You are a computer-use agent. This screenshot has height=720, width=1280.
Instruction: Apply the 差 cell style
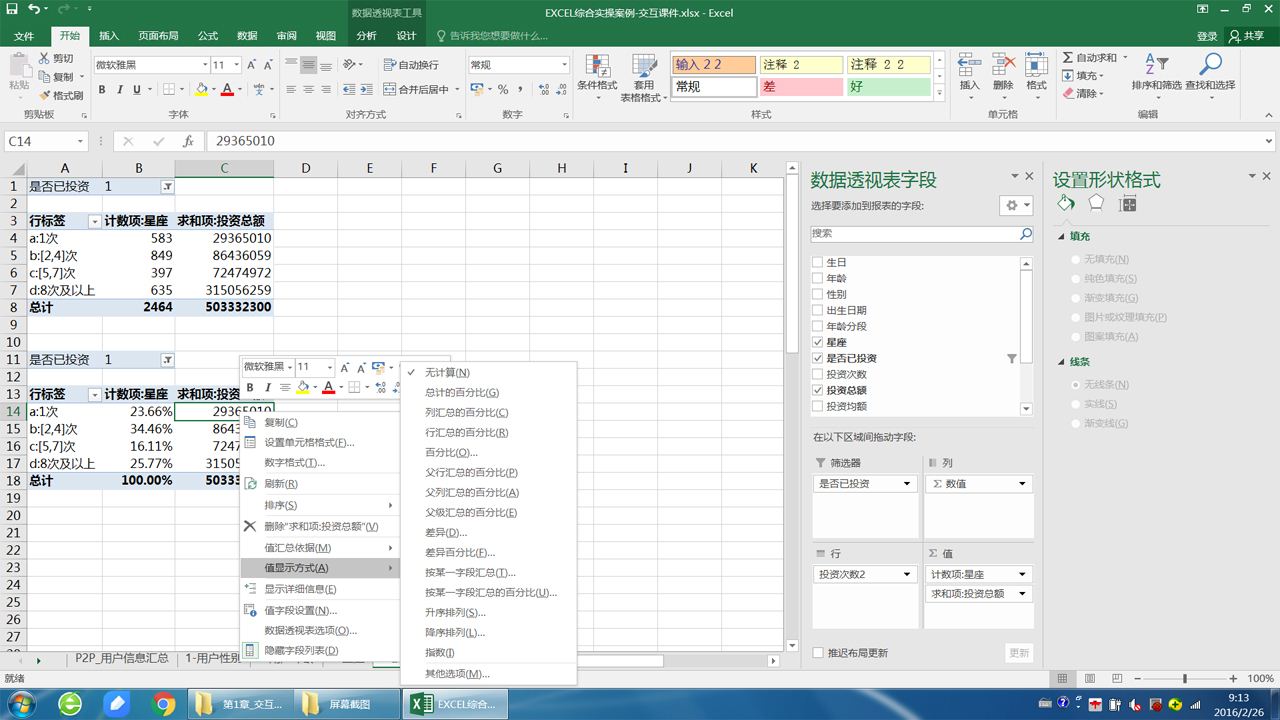[801, 87]
